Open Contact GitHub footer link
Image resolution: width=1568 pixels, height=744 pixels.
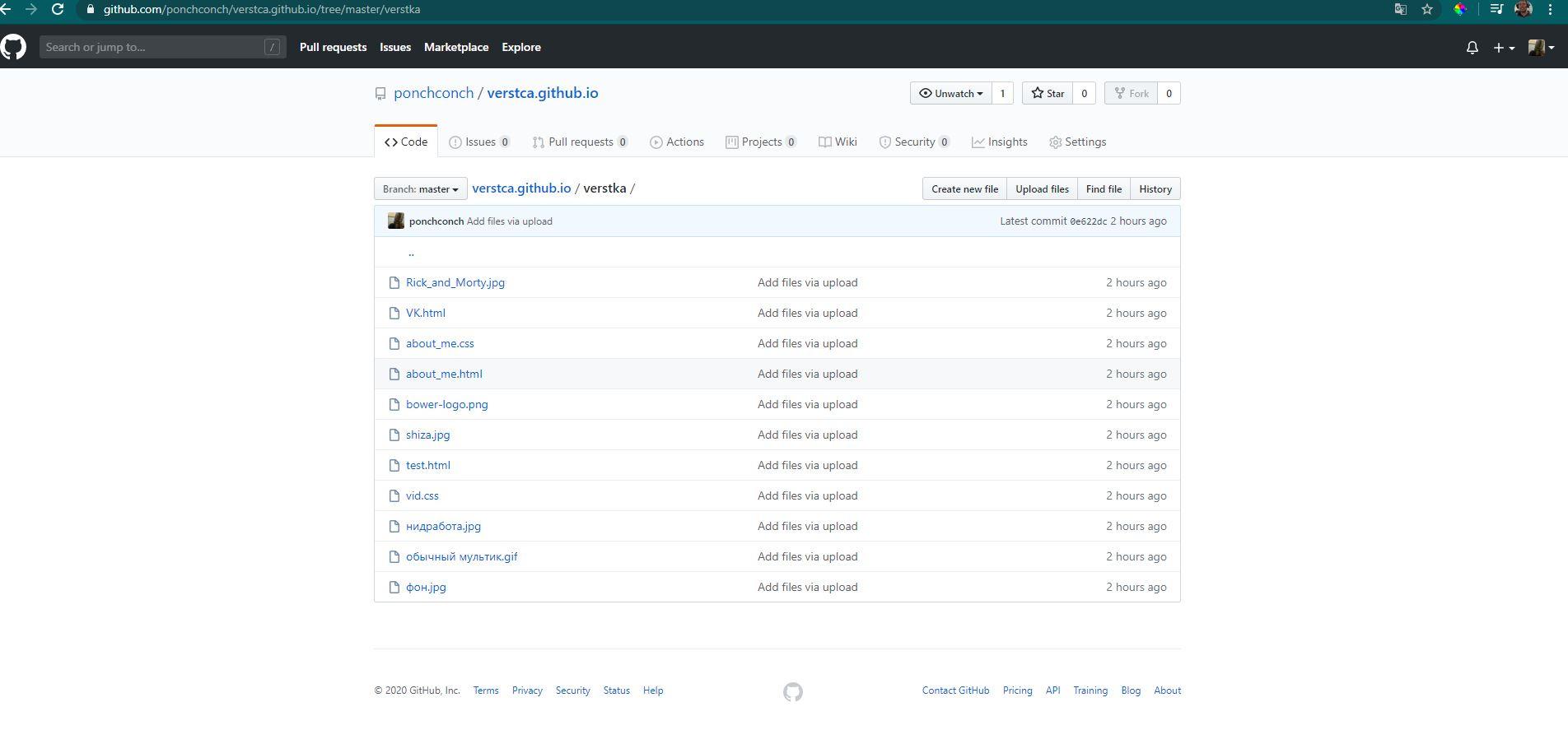click(955, 691)
